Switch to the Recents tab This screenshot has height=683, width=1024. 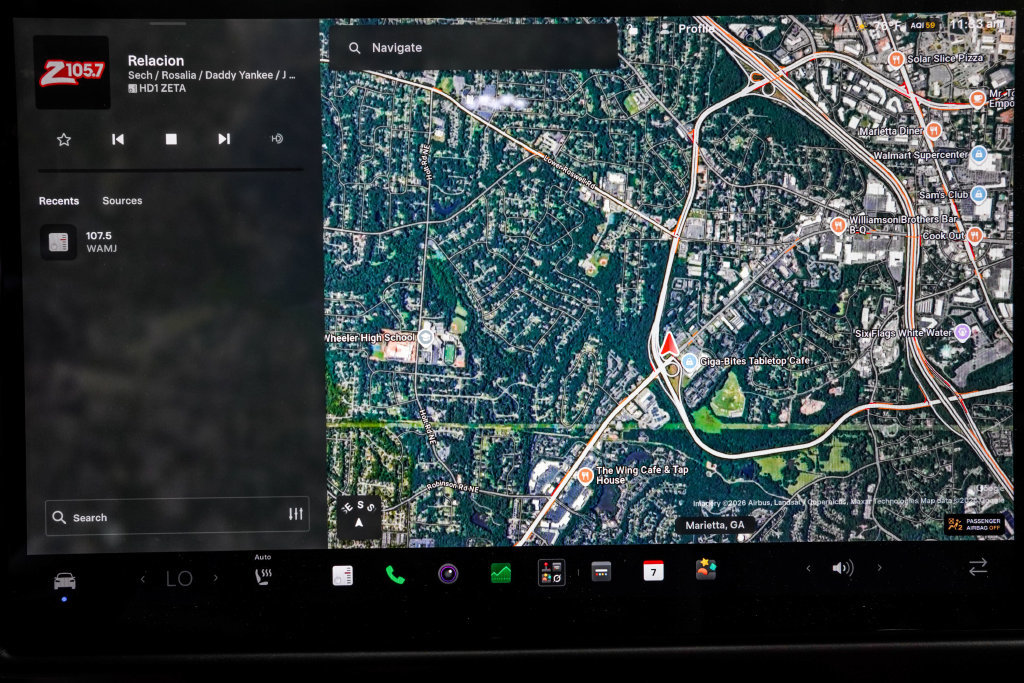pos(59,201)
